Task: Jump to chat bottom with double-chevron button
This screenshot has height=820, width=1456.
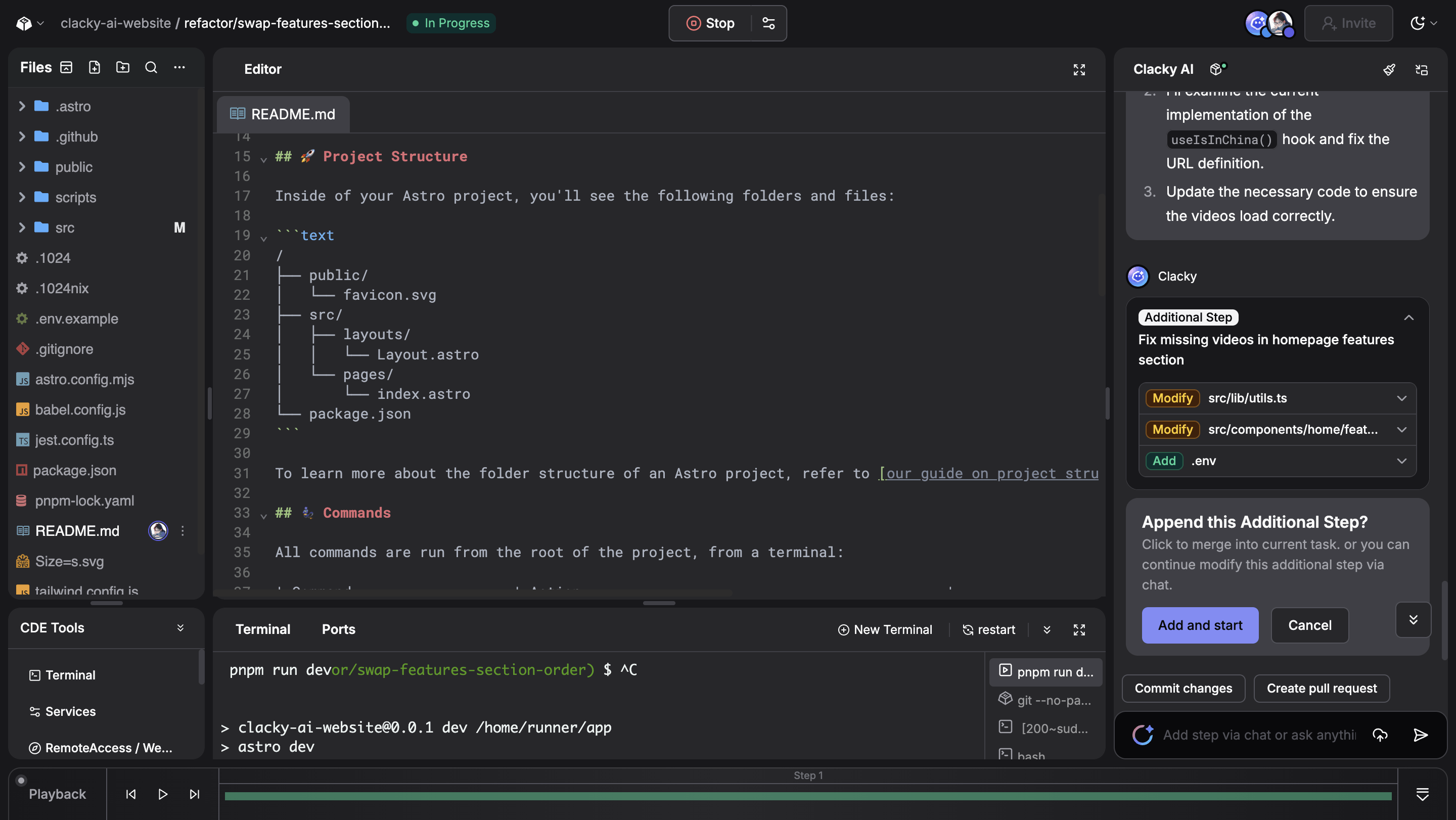Action: [1413, 620]
